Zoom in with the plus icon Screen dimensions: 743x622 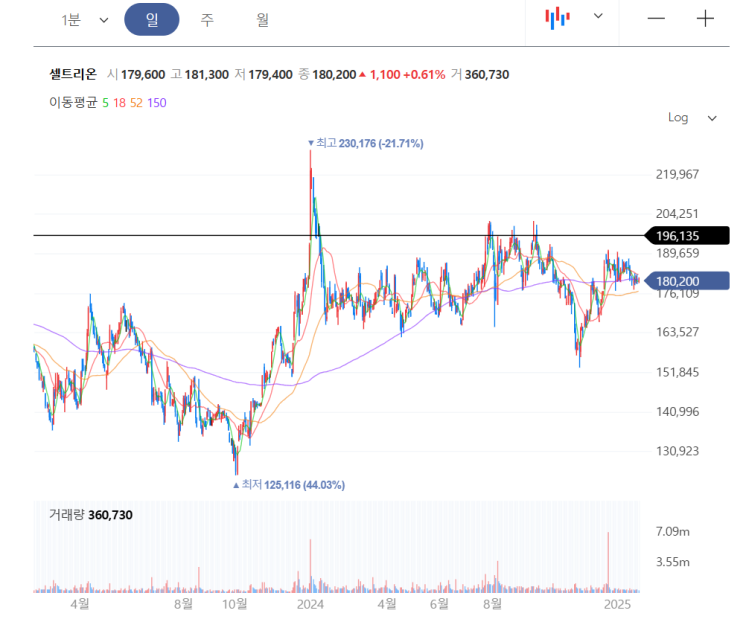705,18
